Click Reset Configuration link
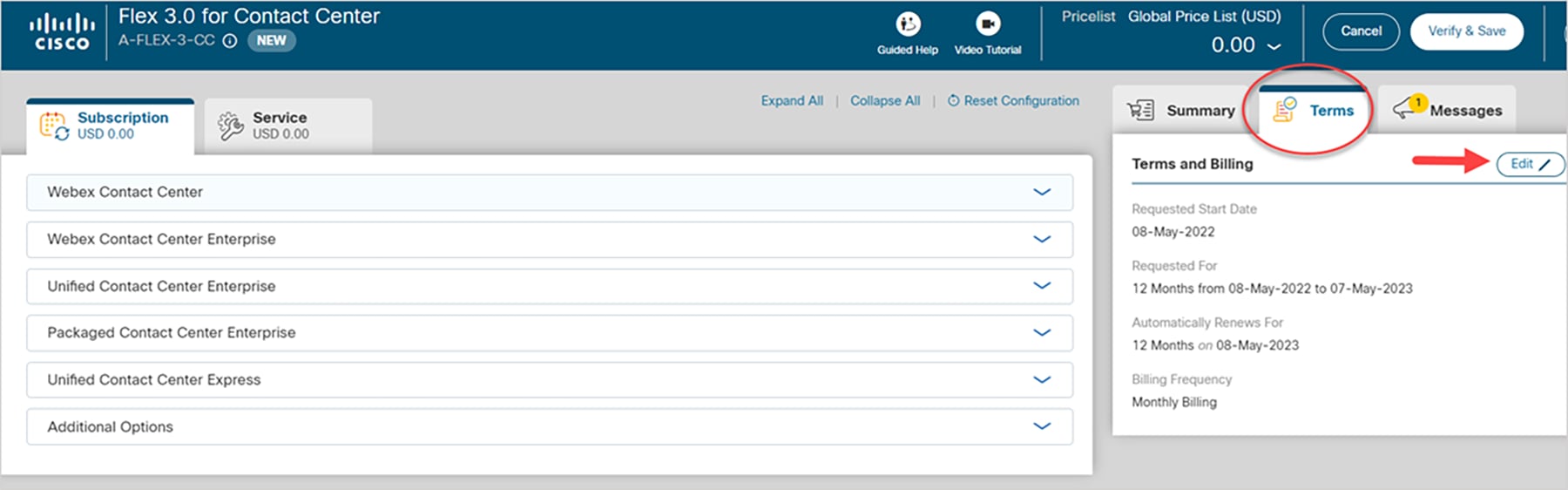 (x=1013, y=101)
